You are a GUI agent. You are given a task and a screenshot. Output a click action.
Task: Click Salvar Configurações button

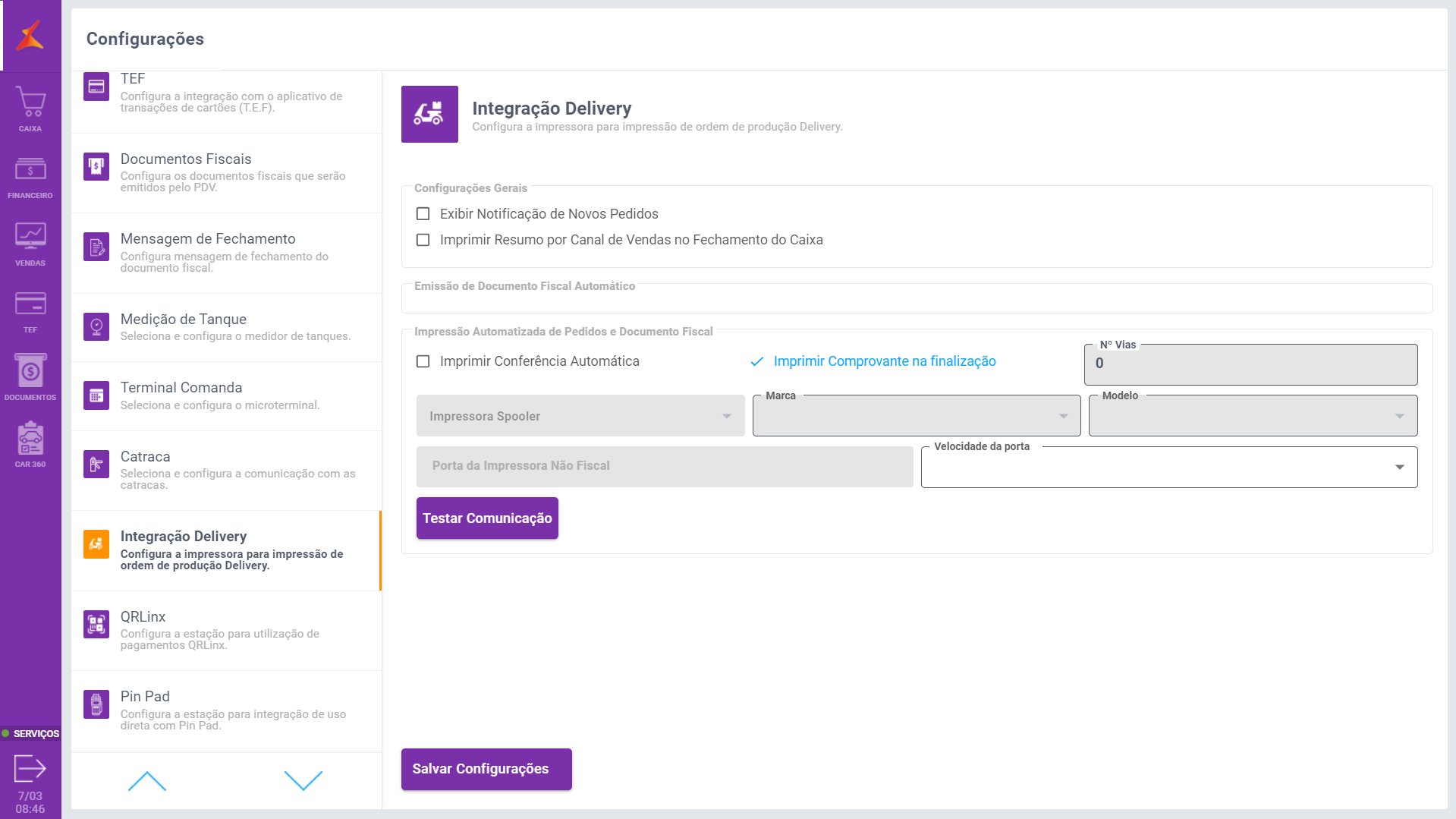pos(486,769)
